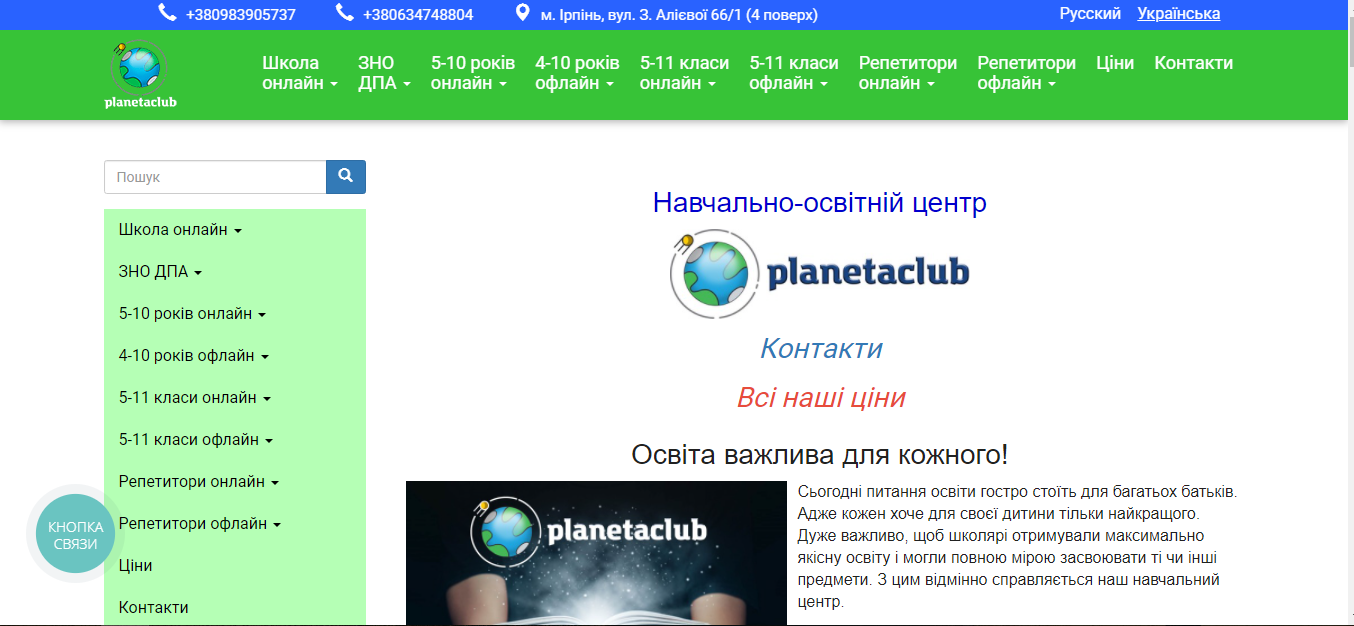Click the phone icon beside +380634748804
The image size is (1354, 626).
[345, 13]
